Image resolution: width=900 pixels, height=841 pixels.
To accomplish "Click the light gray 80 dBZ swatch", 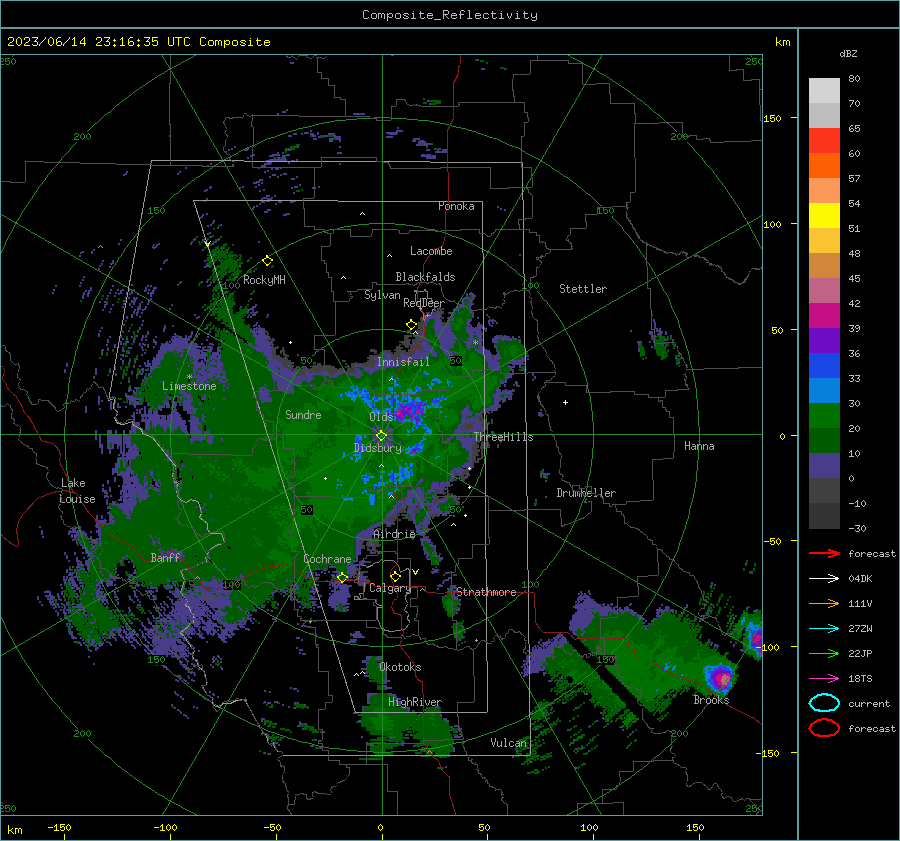I will click(x=824, y=90).
